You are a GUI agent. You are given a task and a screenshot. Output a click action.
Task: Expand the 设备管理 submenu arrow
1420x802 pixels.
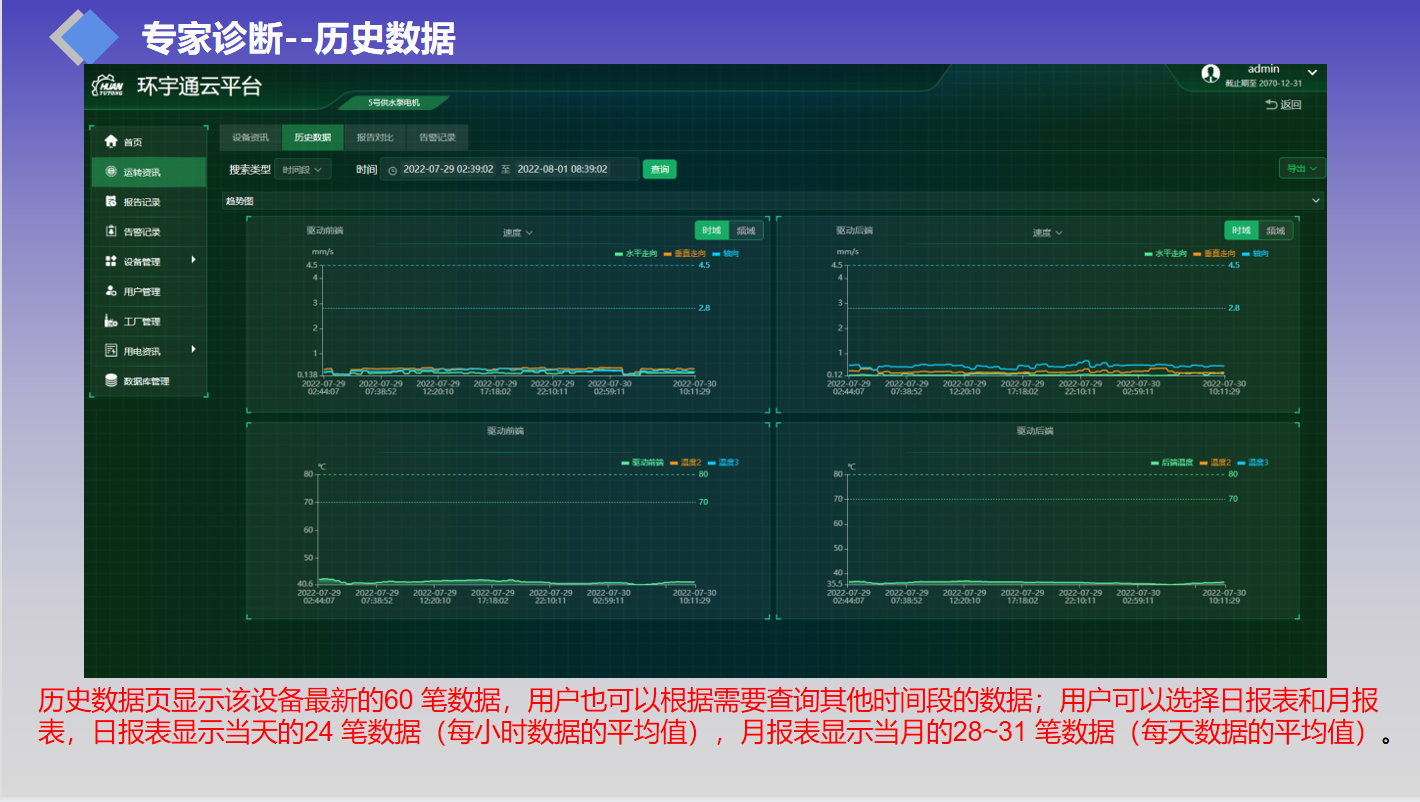[x=193, y=261]
